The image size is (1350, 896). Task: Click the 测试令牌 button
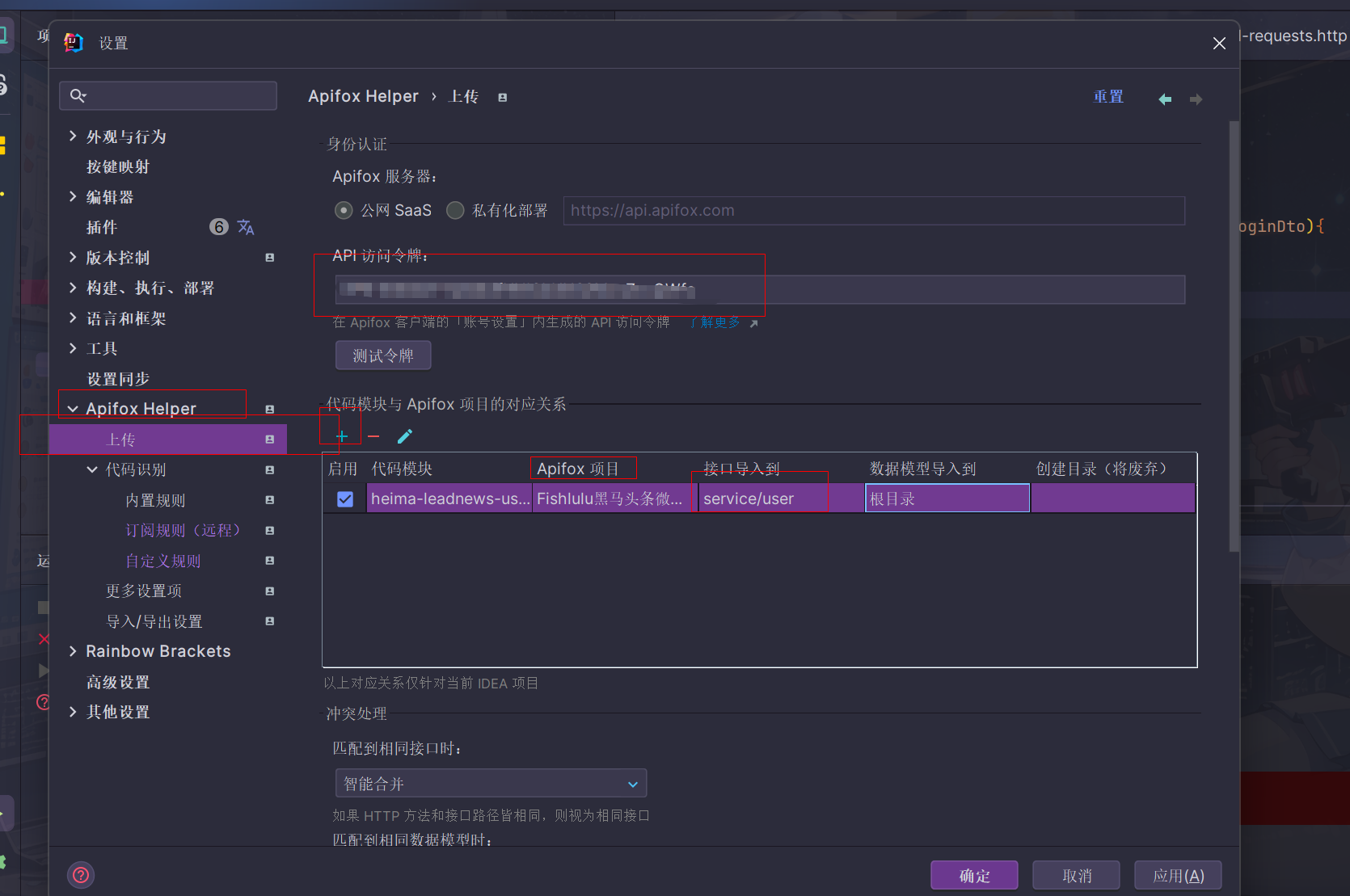[x=383, y=355]
